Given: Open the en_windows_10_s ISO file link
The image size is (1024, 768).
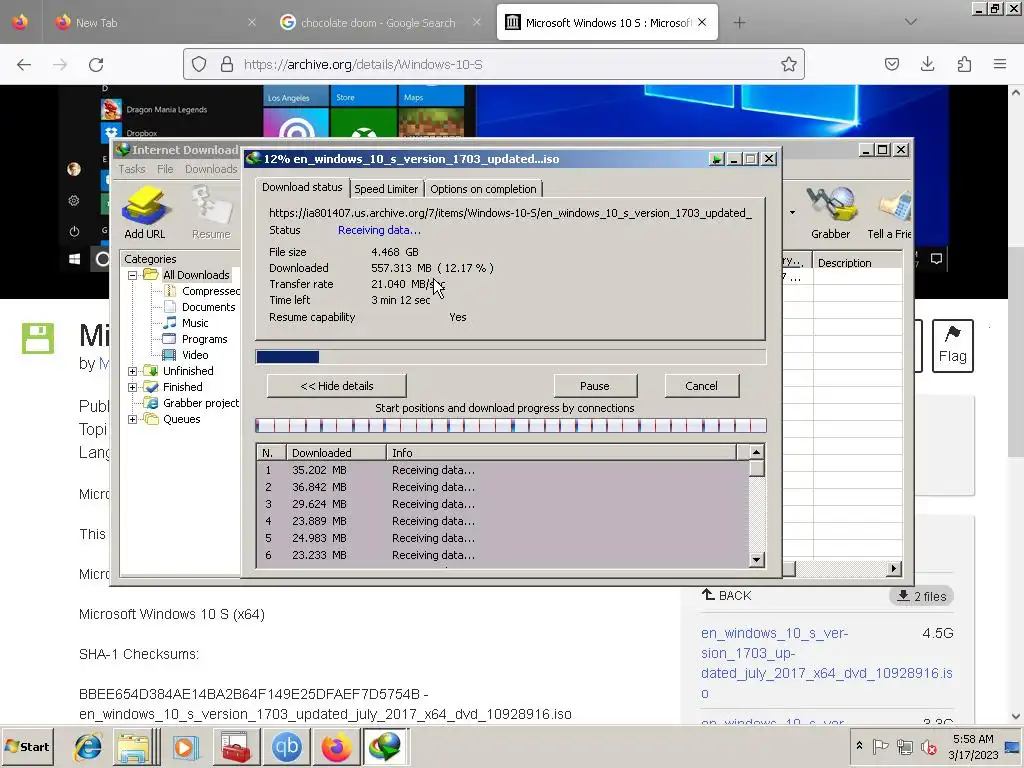Looking at the screenshot, I should (x=826, y=663).
